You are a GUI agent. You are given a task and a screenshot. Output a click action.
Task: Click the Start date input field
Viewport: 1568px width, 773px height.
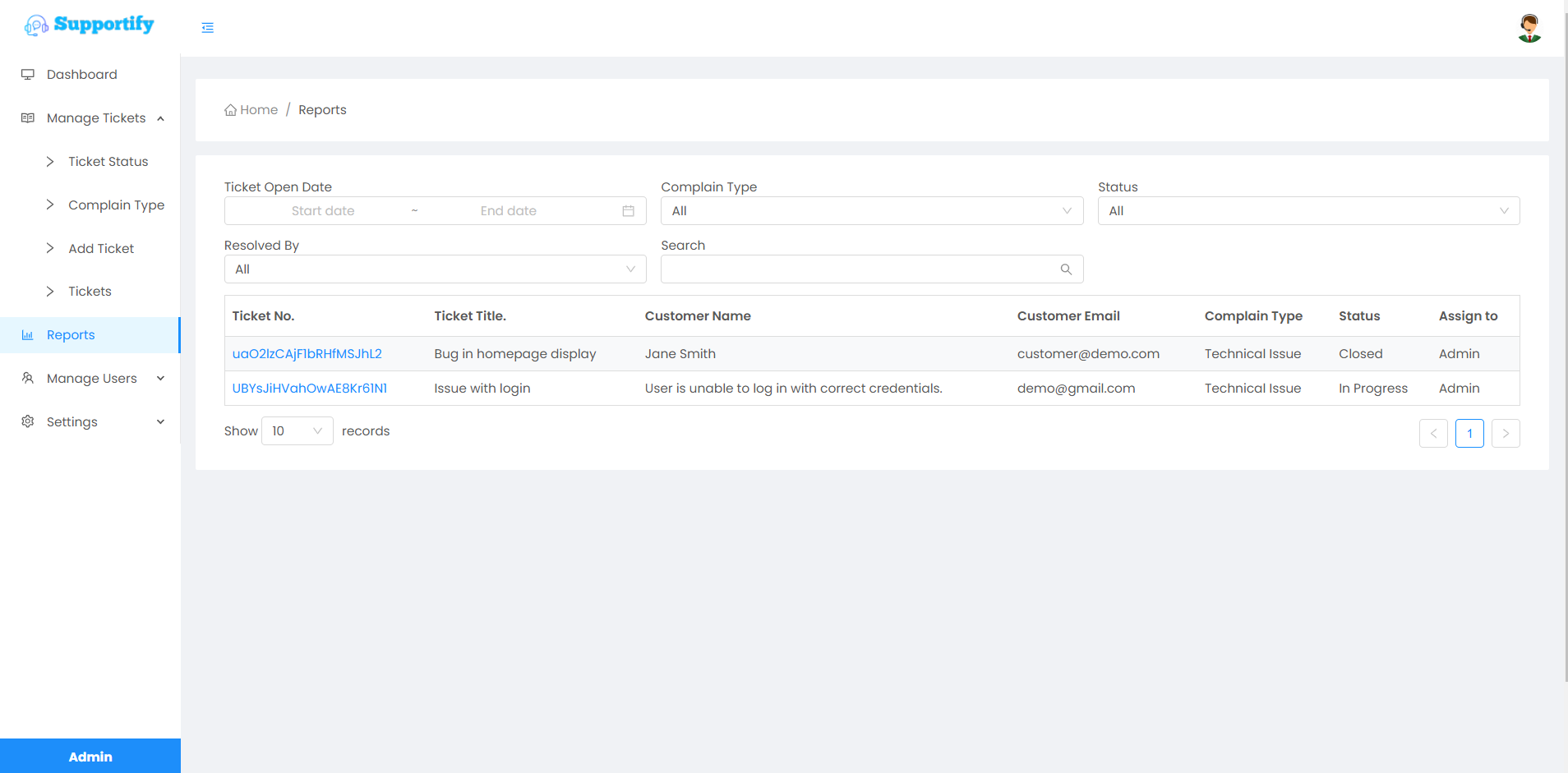[x=323, y=211]
